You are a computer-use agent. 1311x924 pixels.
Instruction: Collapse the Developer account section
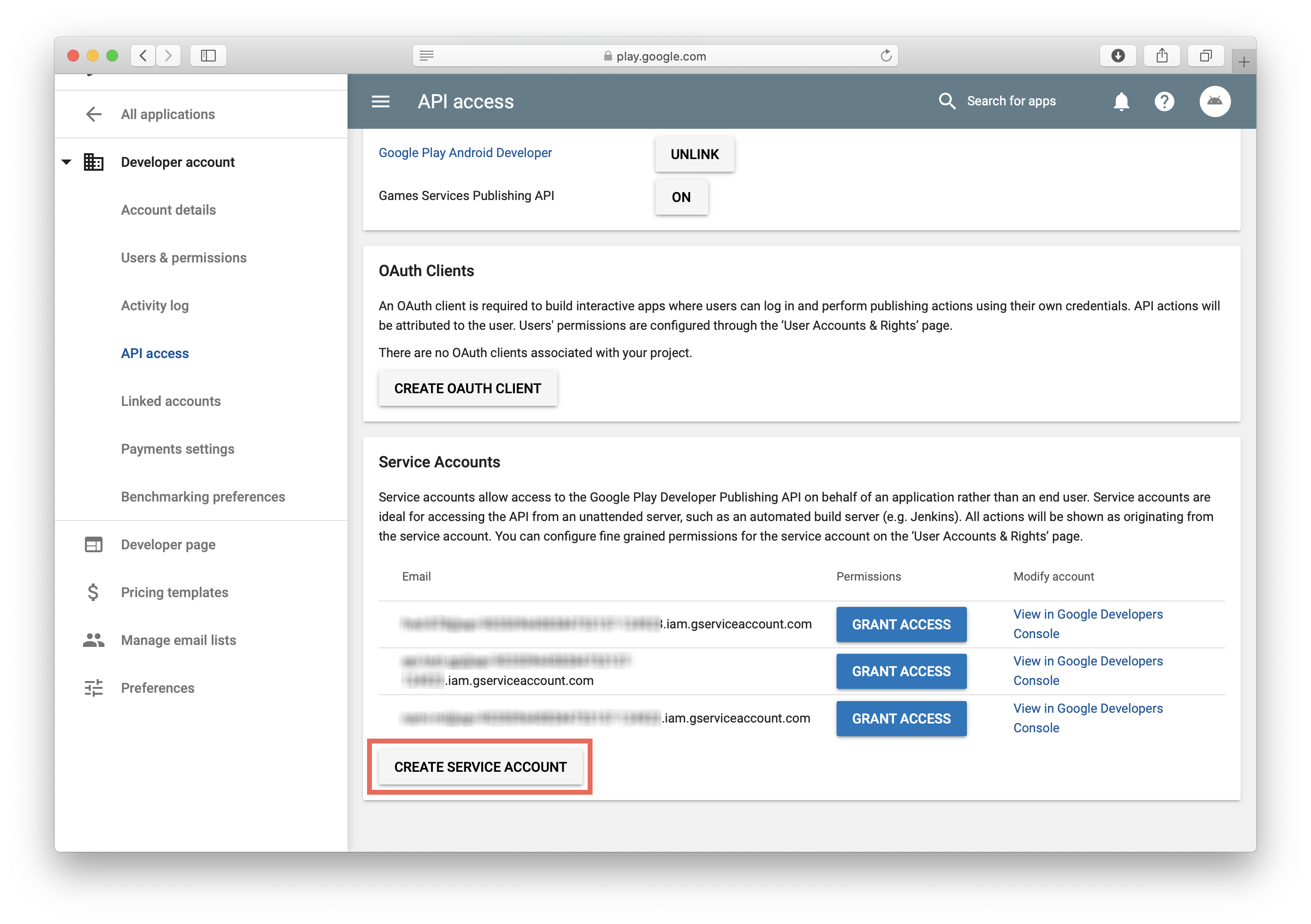67,162
